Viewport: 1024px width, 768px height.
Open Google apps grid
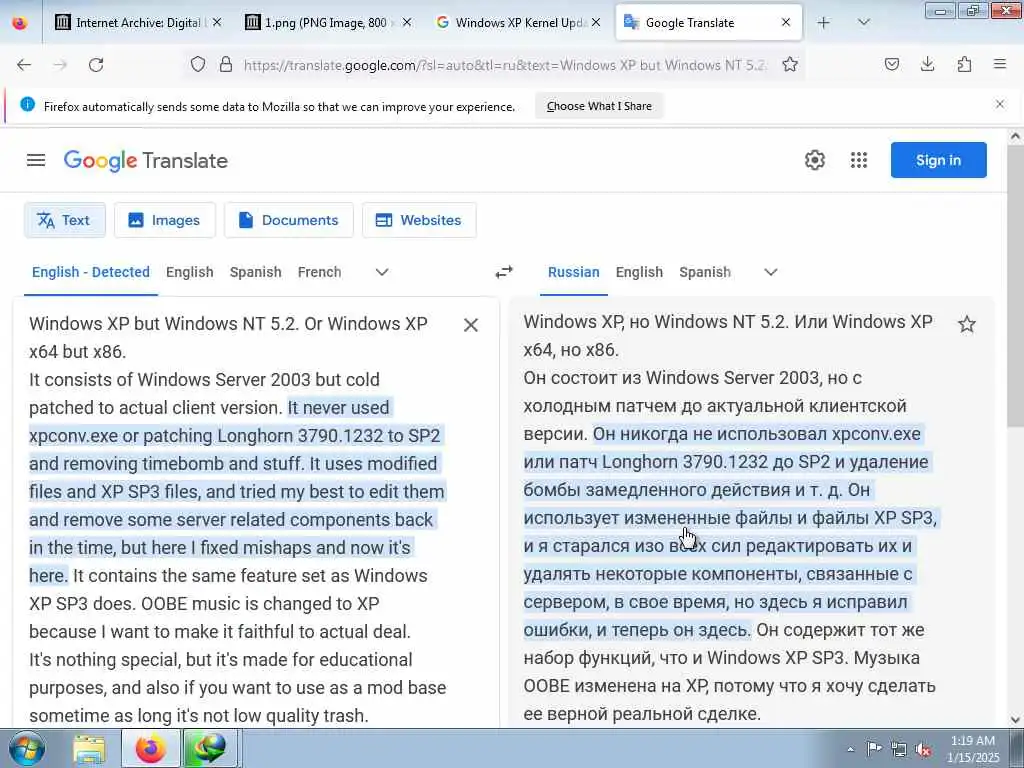[859, 160]
